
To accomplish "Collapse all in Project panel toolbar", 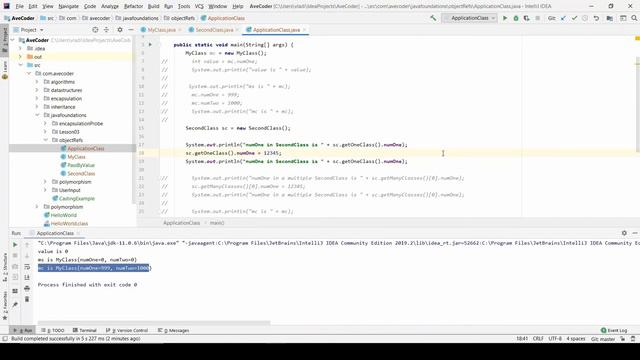I will pos(106,30).
